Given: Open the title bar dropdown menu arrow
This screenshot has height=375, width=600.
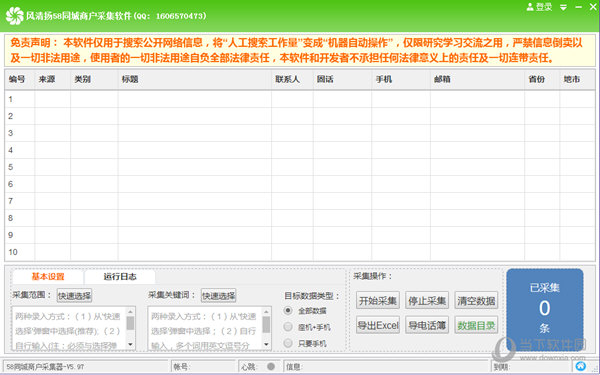Looking at the screenshot, I should pyautogui.click(x=563, y=7).
